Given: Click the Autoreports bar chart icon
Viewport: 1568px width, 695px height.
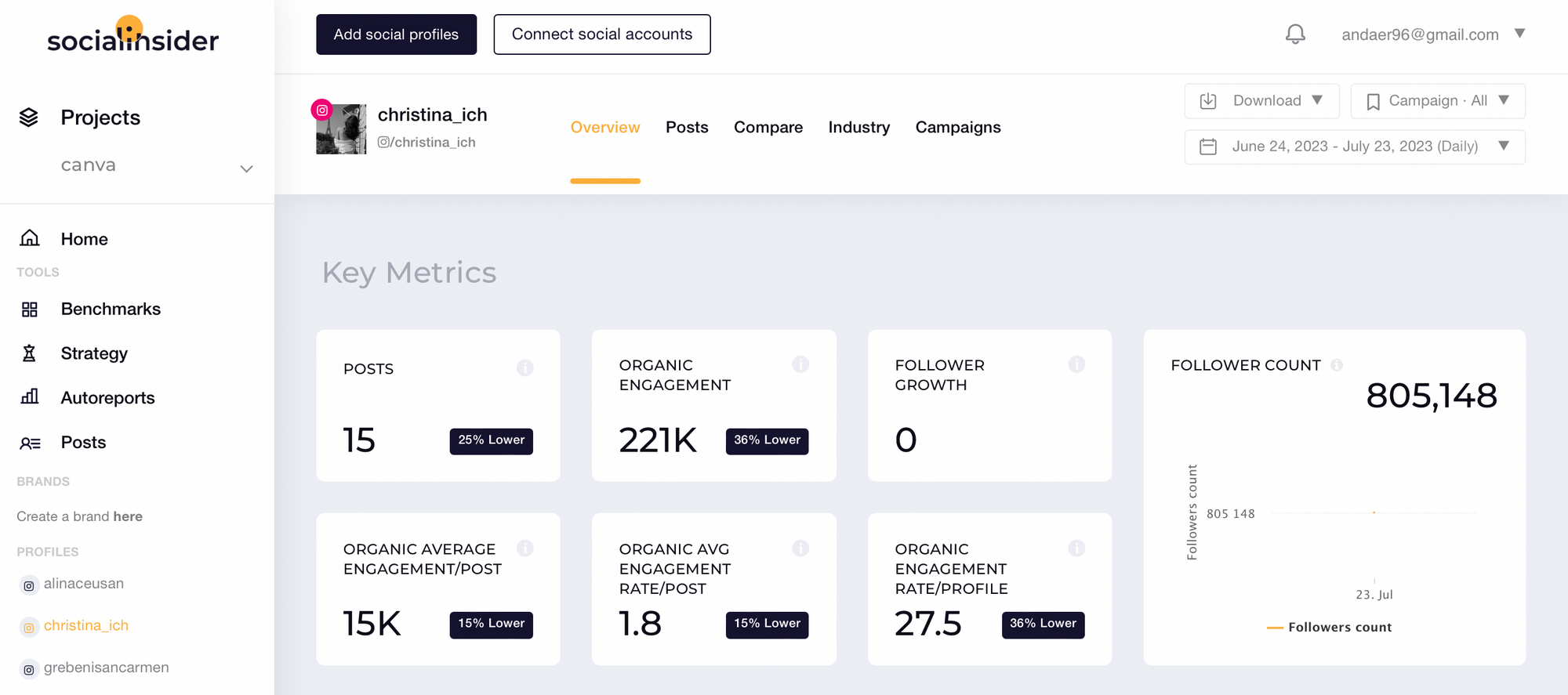Looking at the screenshot, I should click(x=30, y=396).
